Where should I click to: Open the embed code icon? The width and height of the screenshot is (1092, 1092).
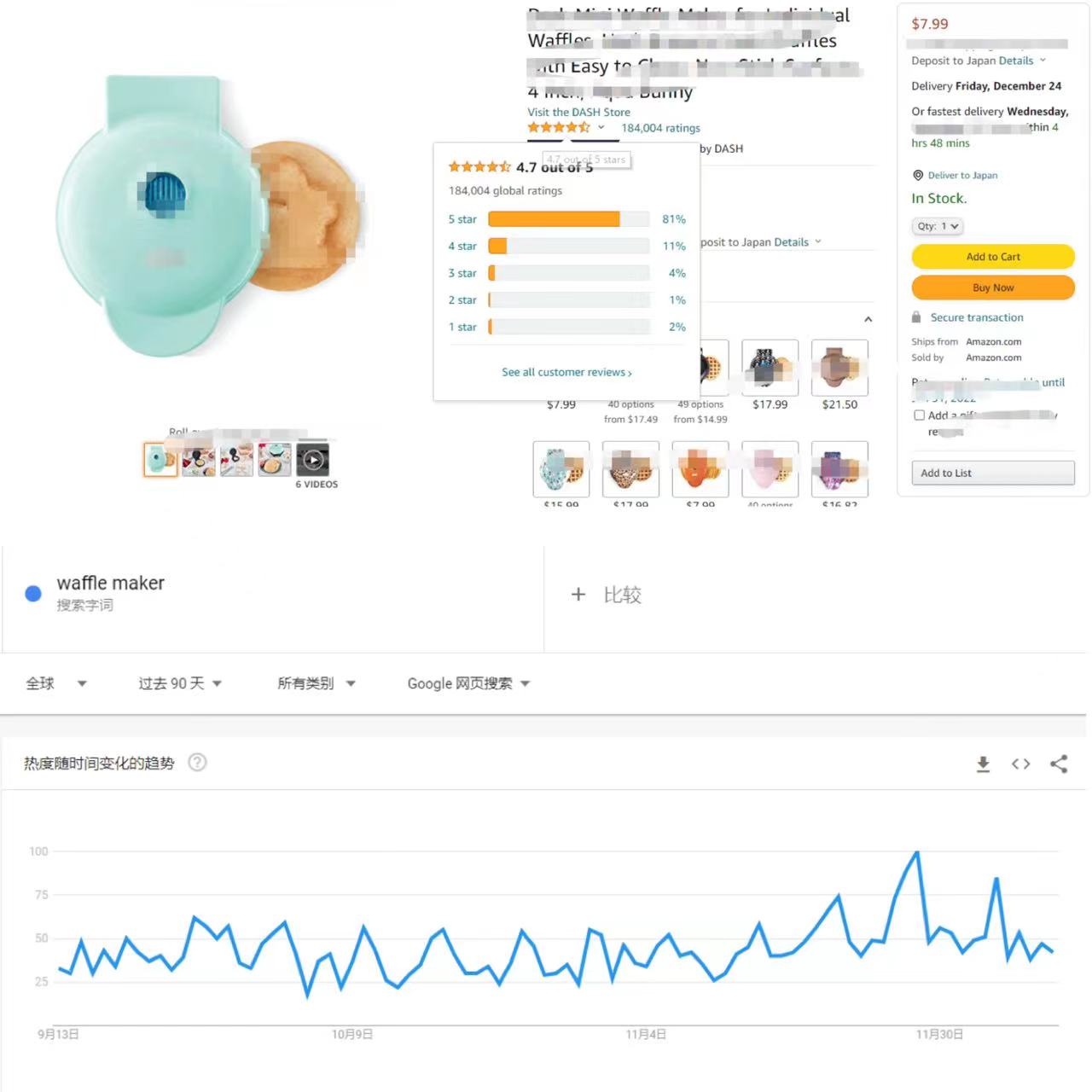(x=1020, y=764)
